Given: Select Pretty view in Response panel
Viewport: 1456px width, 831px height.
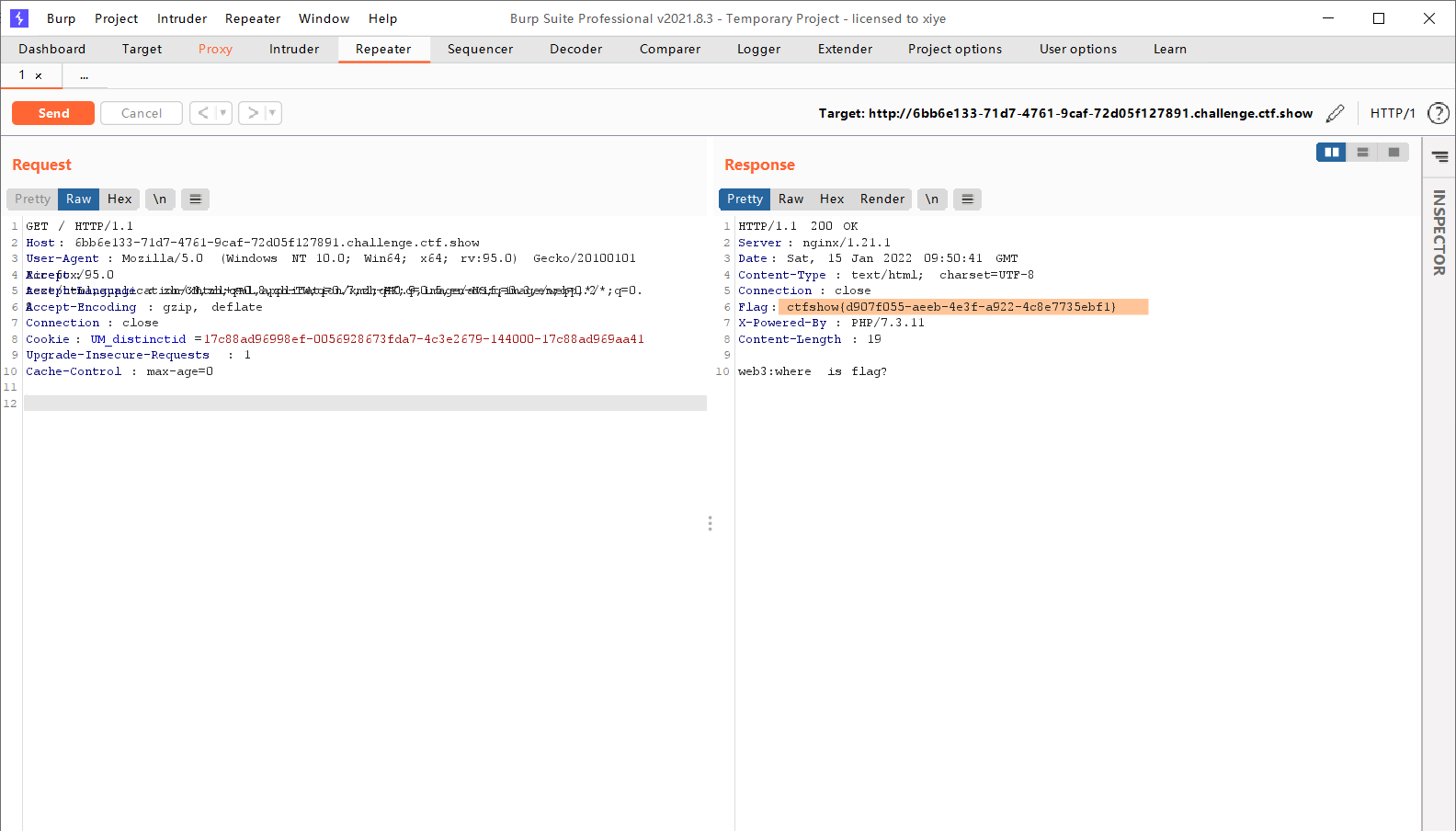Looking at the screenshot, I should click(x=745, y=199).
